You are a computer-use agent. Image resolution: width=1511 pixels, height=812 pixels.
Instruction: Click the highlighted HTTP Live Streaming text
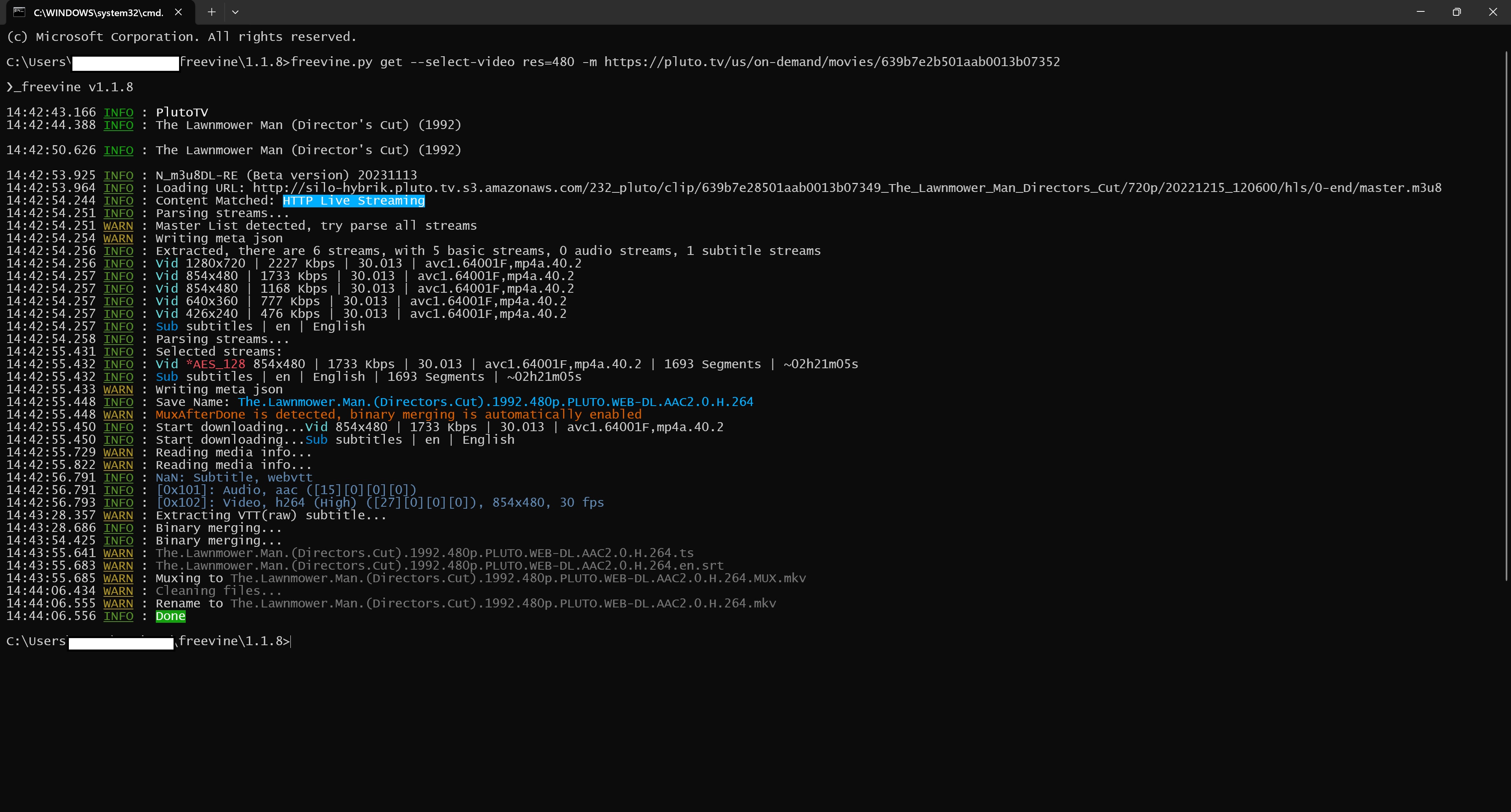coord(354,201)
